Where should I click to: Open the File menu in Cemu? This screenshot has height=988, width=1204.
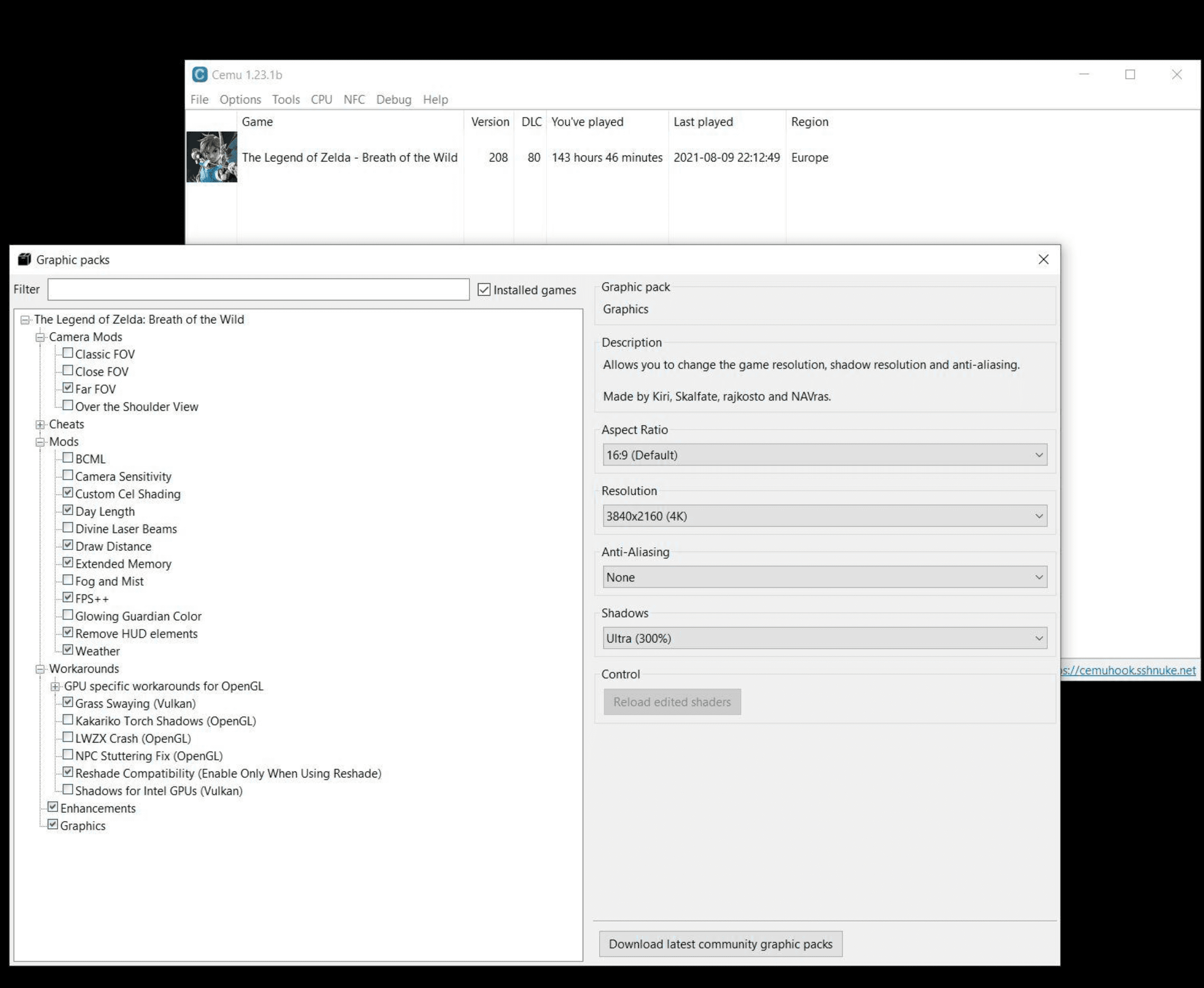[x=199, y=99]
